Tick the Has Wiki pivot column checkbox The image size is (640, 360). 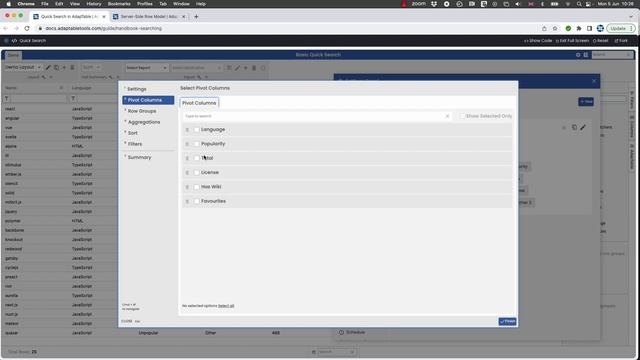[197, 187]
